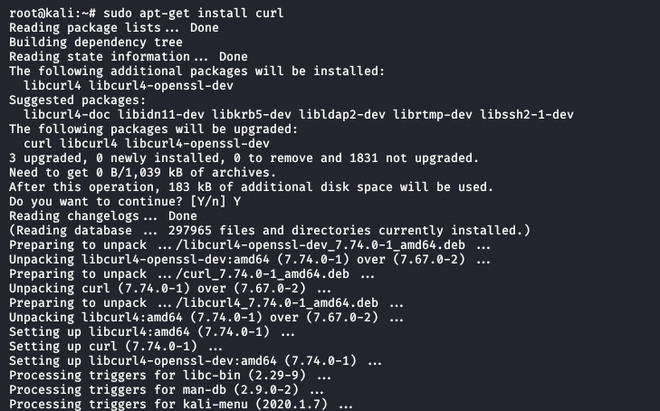Click the 'Reading state information... Done' line

128,57
